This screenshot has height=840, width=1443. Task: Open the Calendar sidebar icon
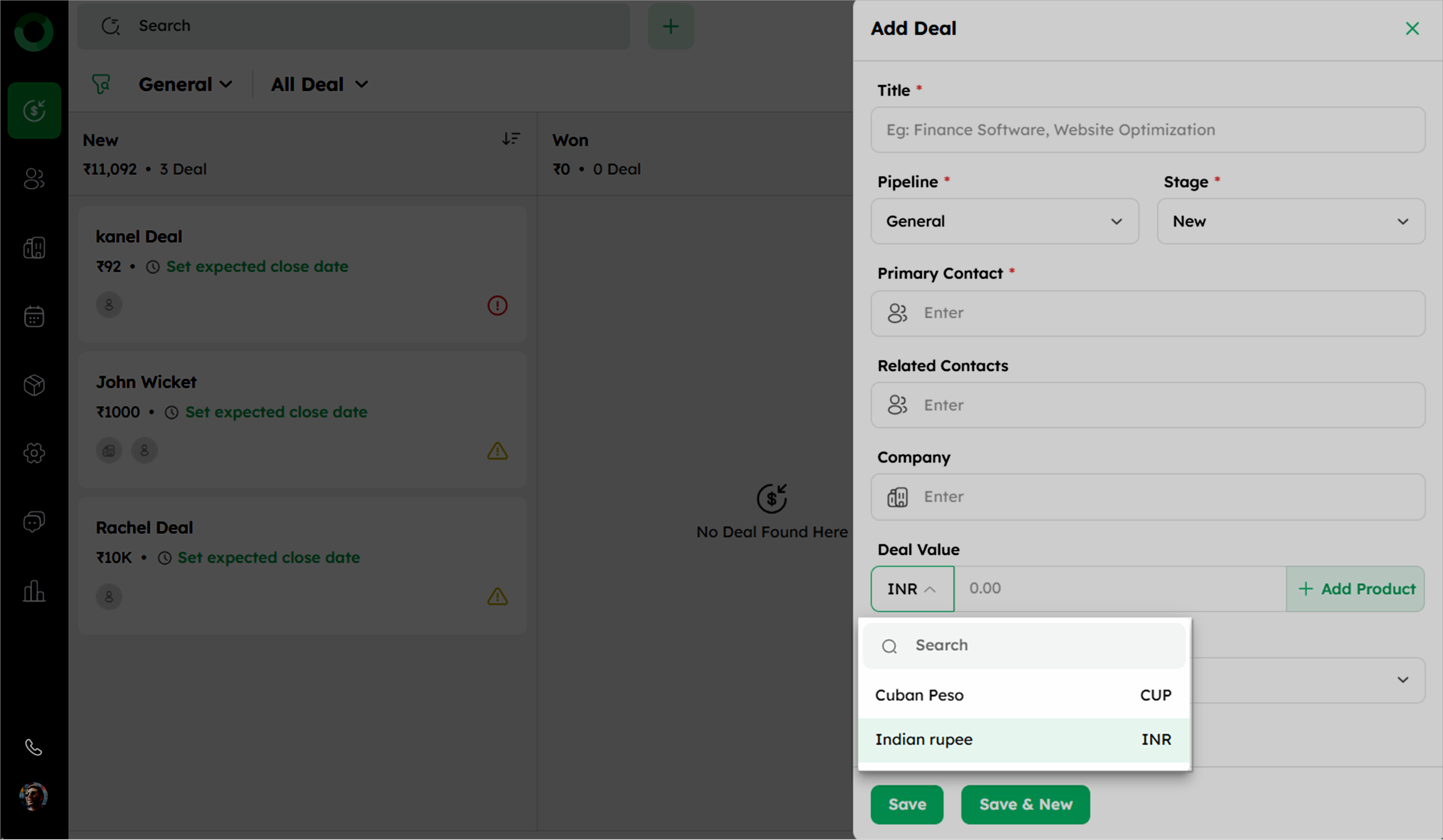coord(34,316)
